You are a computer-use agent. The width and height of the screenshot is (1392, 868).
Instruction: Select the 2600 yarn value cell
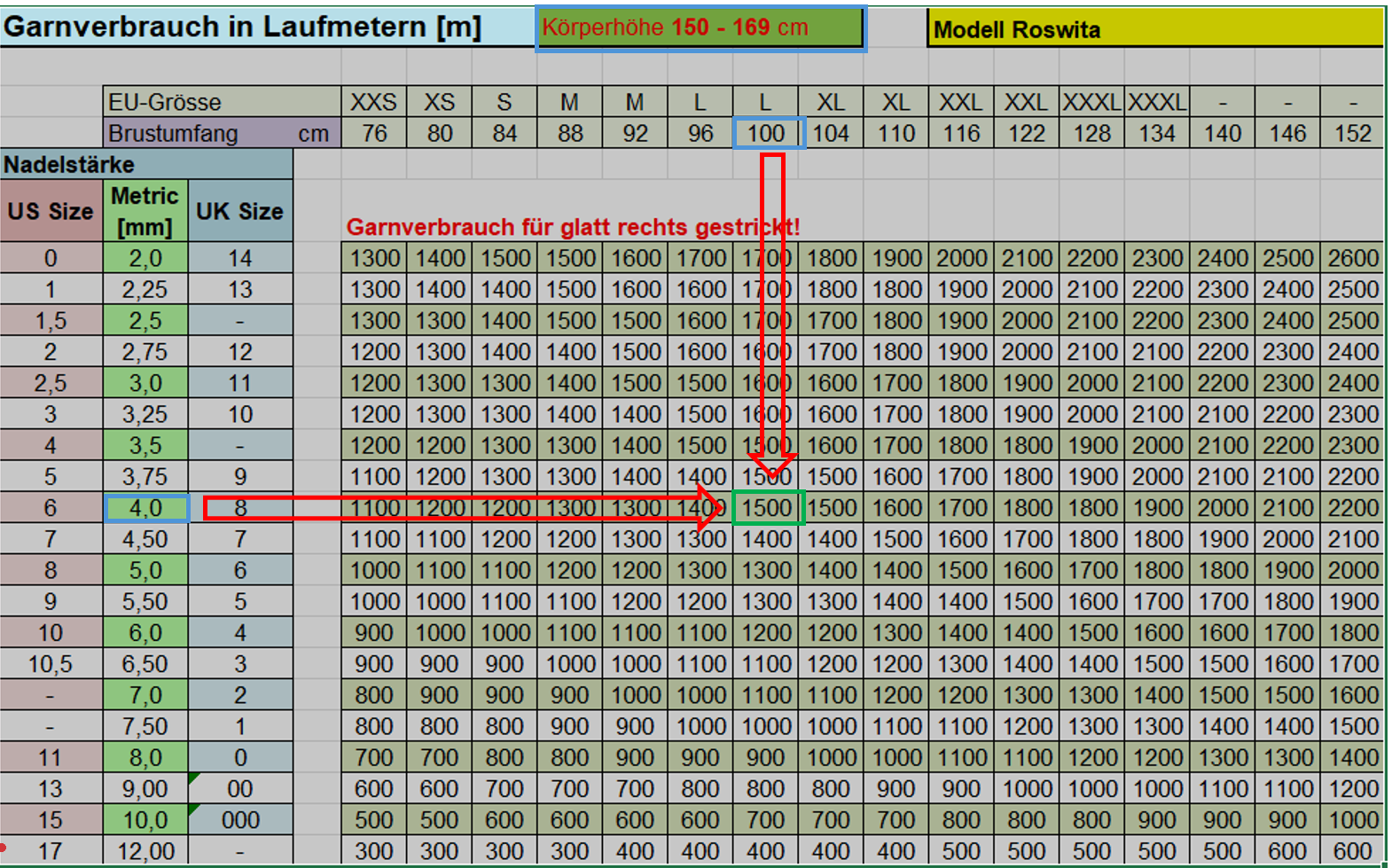(1352, 258)
